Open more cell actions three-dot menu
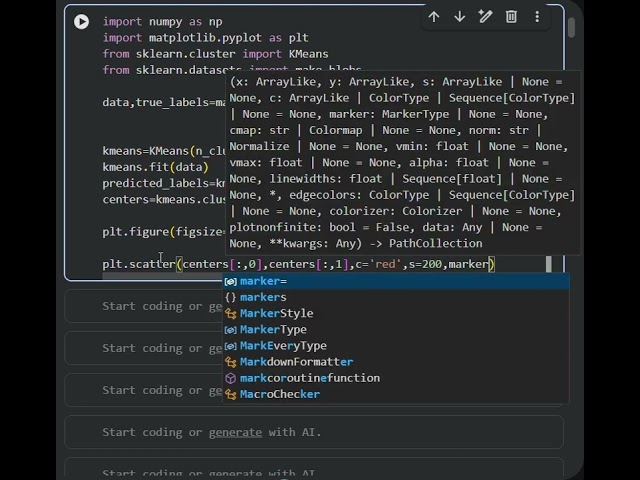 tap(537, 17)
